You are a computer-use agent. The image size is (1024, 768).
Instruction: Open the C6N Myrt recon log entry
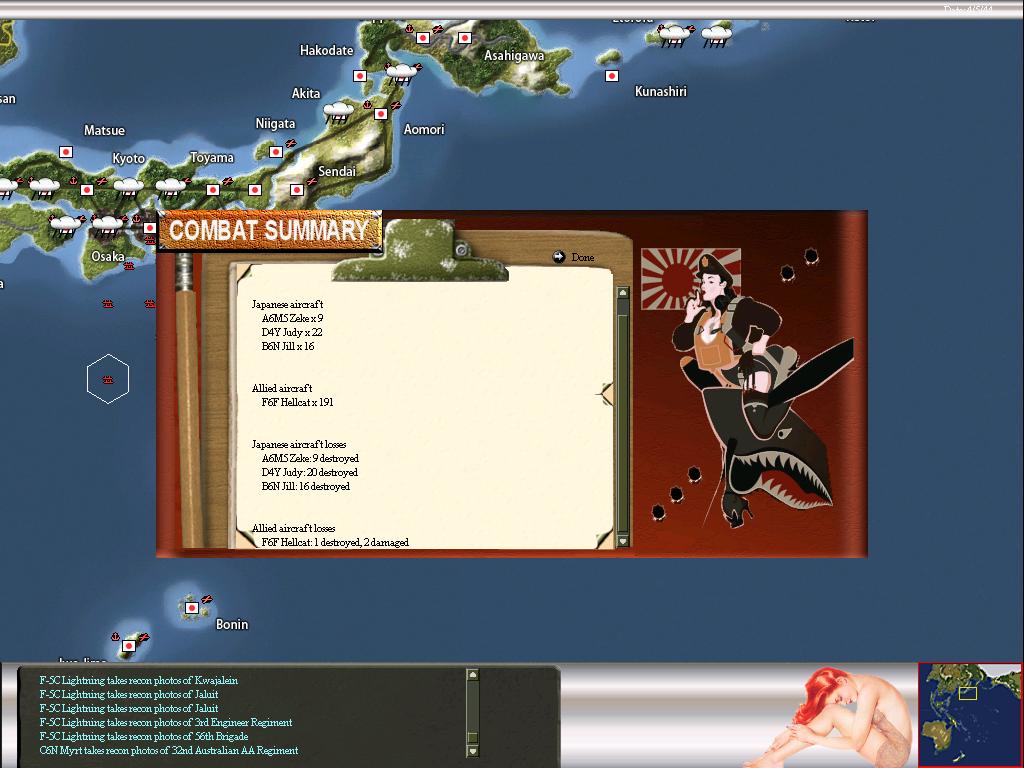pos(168,750)
